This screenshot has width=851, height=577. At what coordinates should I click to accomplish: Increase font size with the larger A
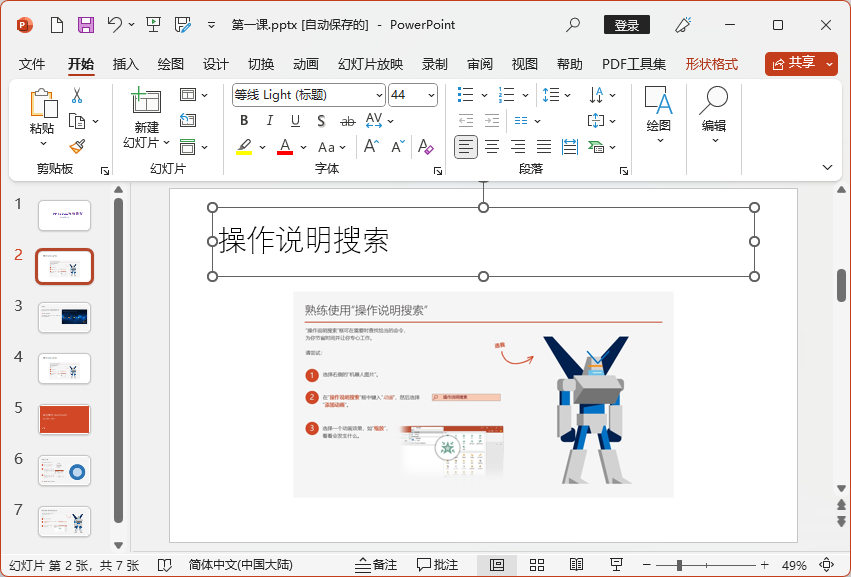coord(371,147)
